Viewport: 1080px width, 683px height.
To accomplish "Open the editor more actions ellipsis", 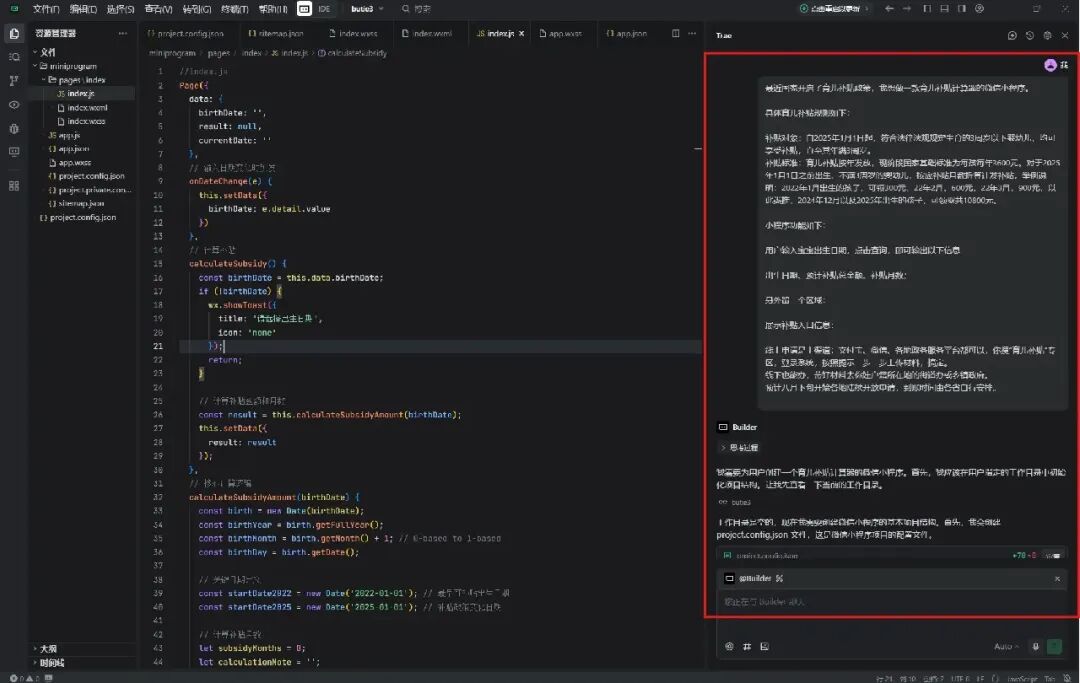I will click(x=692, y=33).
